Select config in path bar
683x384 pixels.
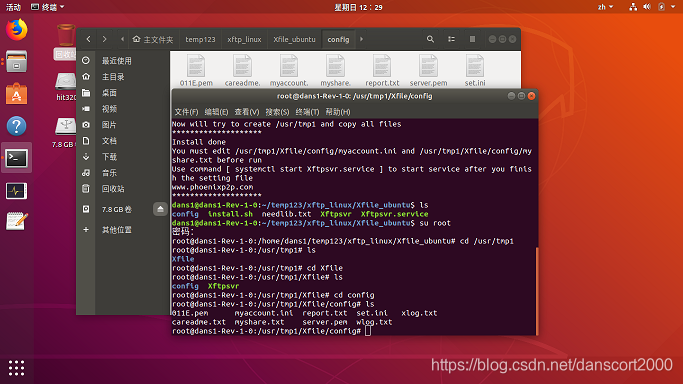pos(338,40)
